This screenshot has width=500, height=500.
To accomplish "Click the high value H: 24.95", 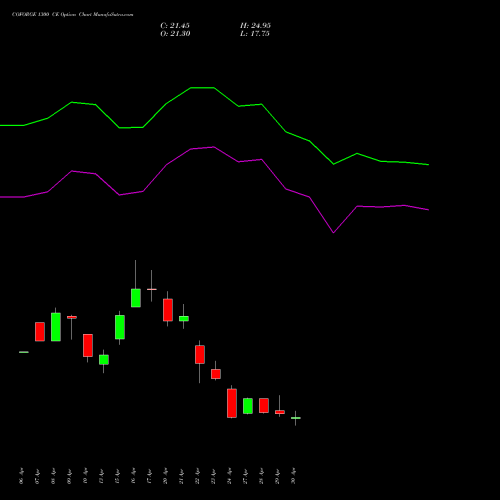I will tap(255, 26).
